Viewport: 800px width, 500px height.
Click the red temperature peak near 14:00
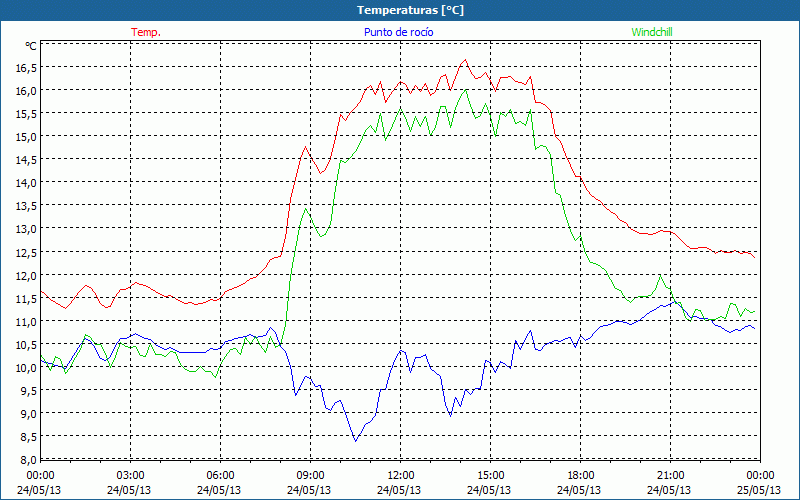tap(465, 60)
